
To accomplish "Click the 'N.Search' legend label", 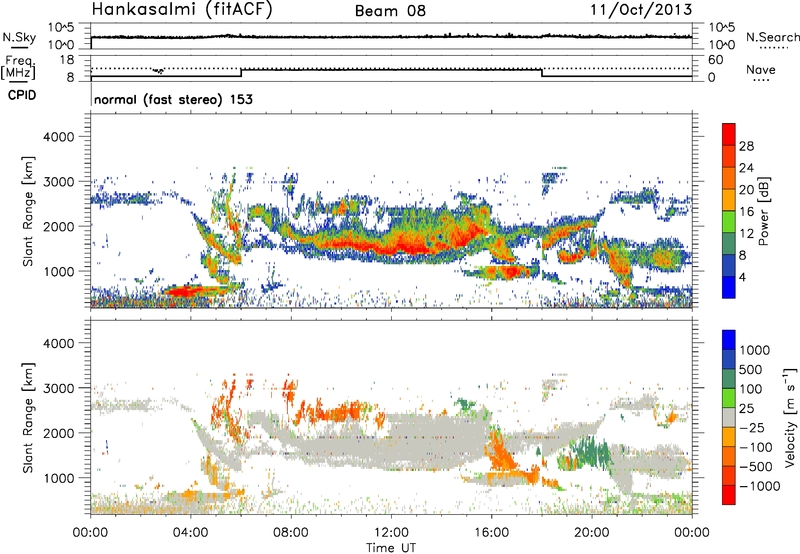I will pyautogui.click(x=772, y=37).
